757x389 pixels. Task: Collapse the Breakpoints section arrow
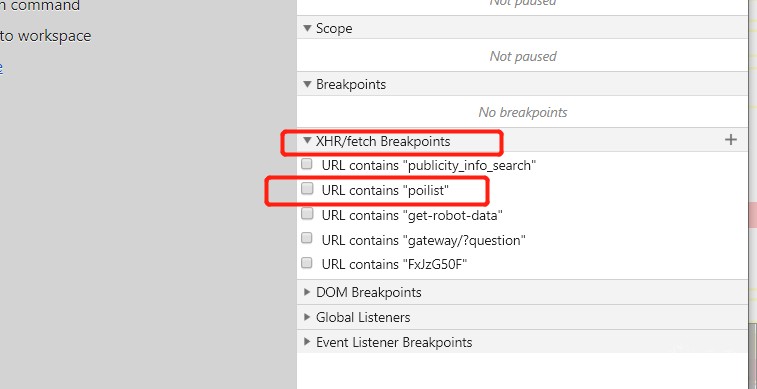[307, 84]
